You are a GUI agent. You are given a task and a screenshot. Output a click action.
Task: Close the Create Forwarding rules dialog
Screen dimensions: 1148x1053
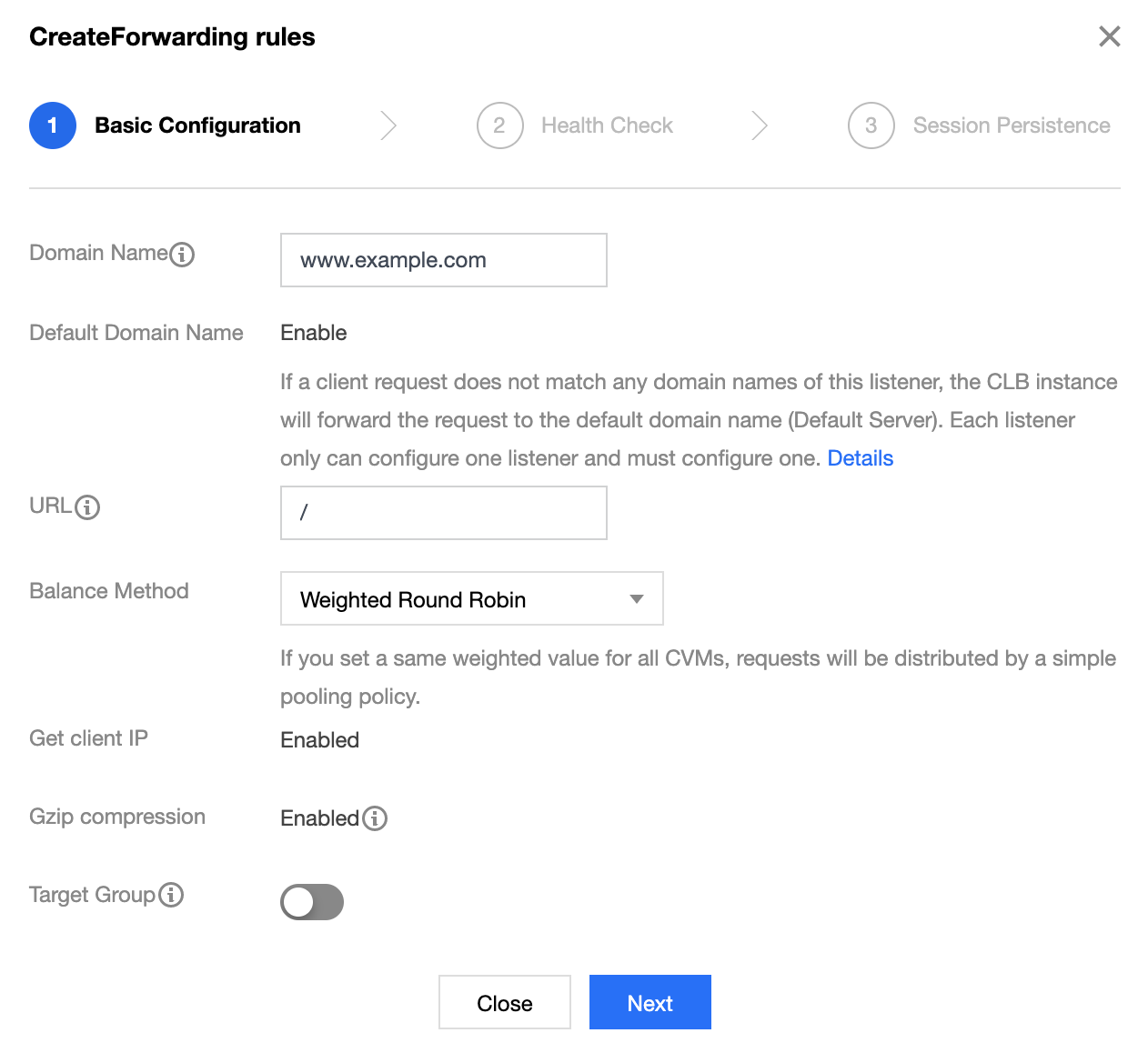pyautogui.click(x=1109, y=36)
